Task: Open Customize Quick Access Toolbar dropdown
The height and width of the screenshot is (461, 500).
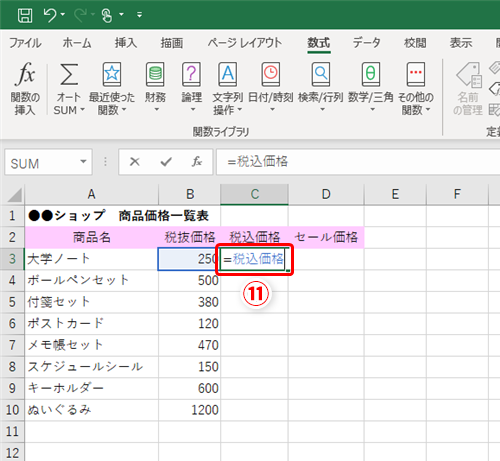Action: 139,15
